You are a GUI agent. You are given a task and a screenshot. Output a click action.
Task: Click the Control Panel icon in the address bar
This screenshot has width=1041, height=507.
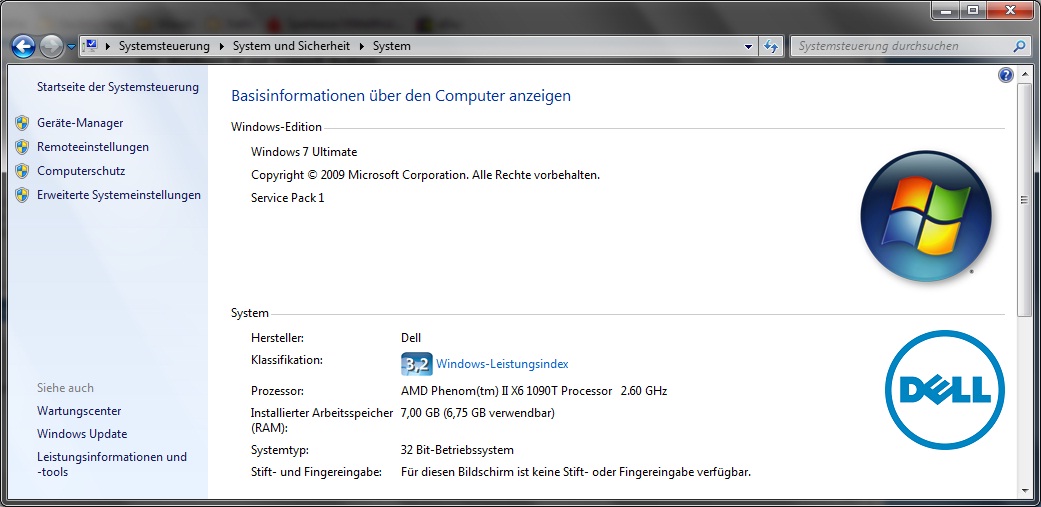90,46
